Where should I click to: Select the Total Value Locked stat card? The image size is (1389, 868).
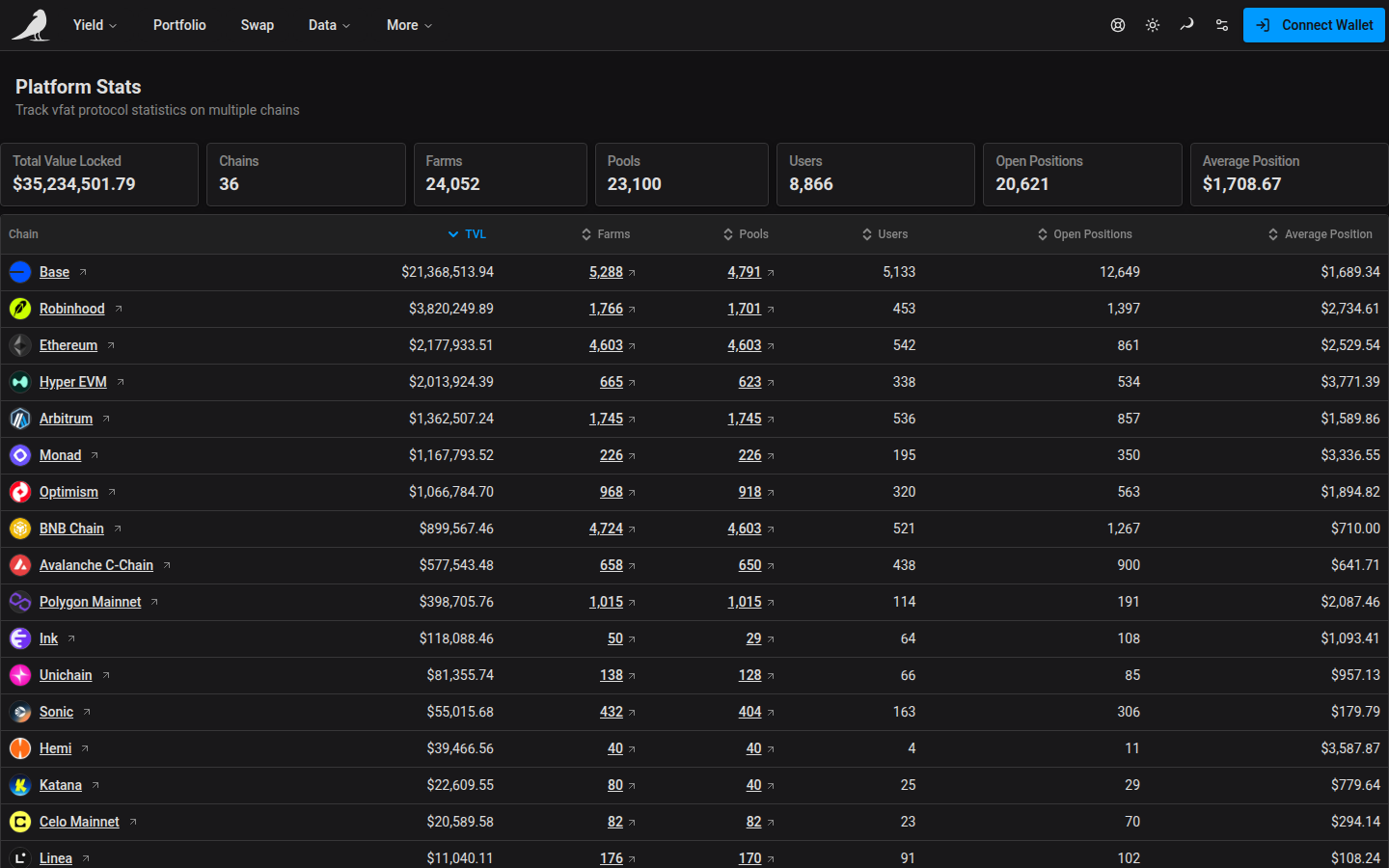(99, 175)
